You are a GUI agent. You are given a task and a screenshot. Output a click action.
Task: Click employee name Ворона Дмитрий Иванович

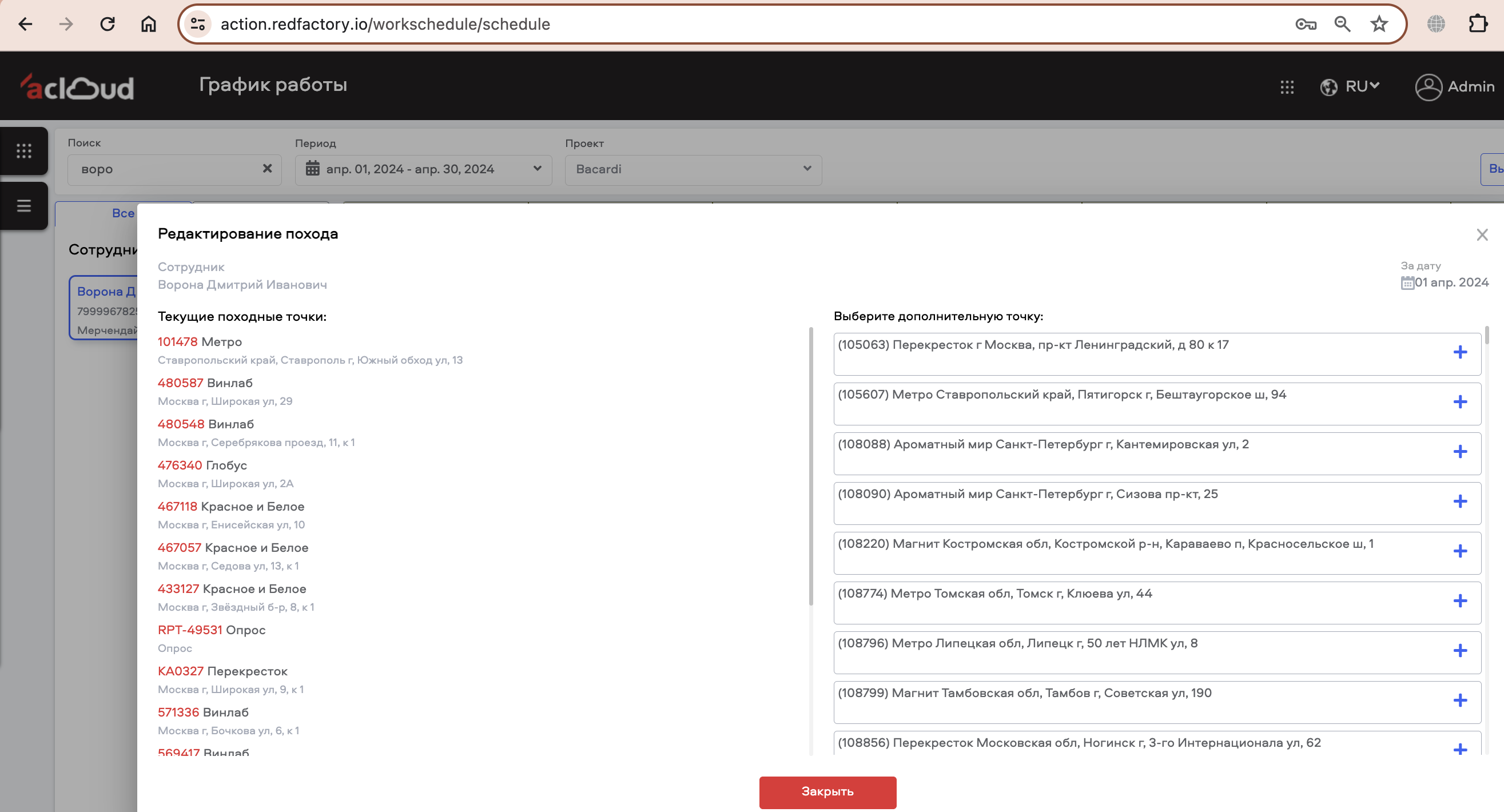pos(242,285)
